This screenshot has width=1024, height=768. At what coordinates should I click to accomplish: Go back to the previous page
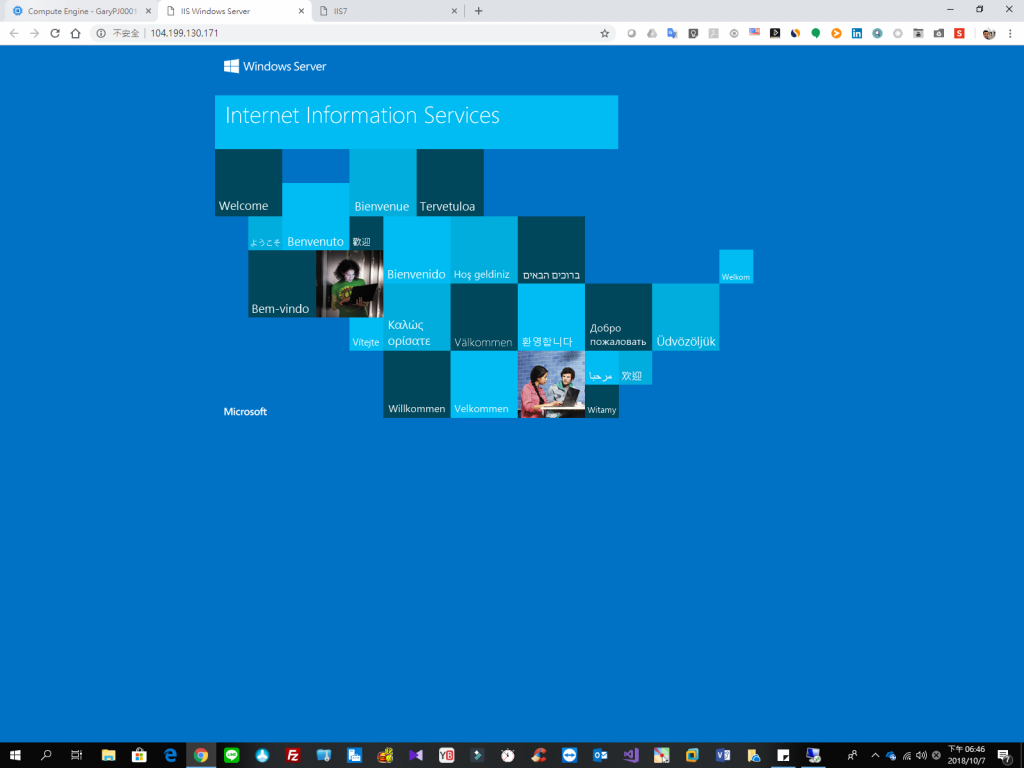click(14, 33)
